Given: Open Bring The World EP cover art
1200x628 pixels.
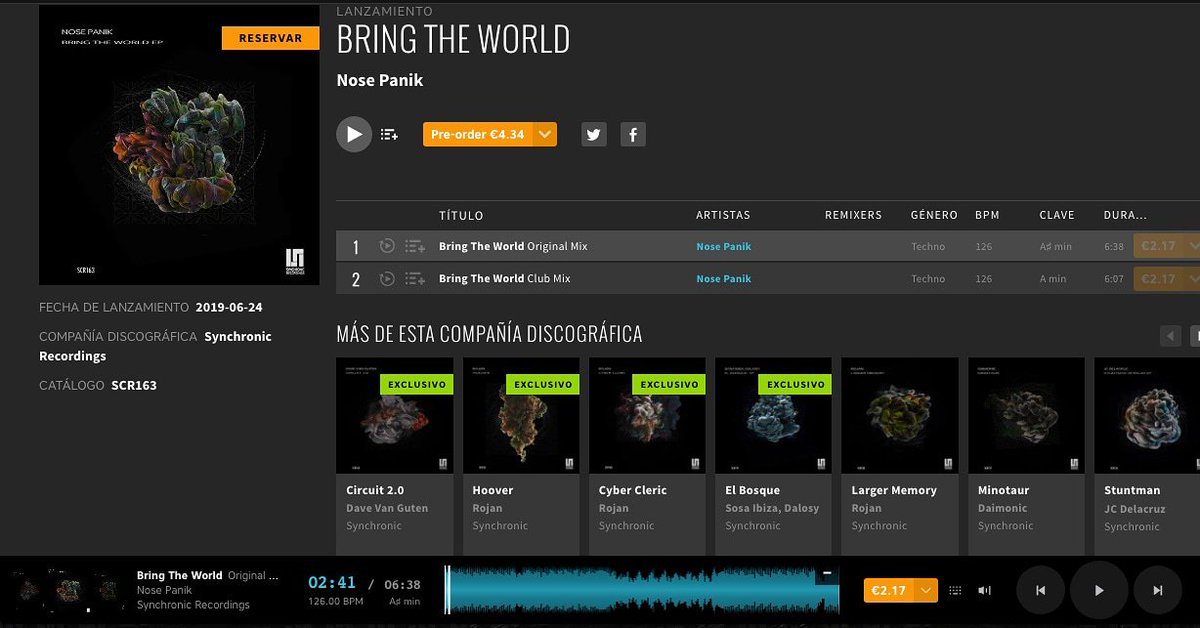Looking at the screenshot, I should click(x=179, y=145).
